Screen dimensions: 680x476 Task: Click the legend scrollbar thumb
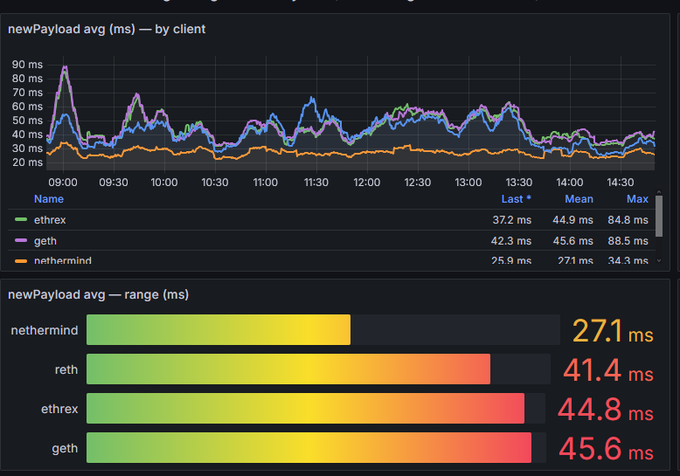(x=659, y=216)
